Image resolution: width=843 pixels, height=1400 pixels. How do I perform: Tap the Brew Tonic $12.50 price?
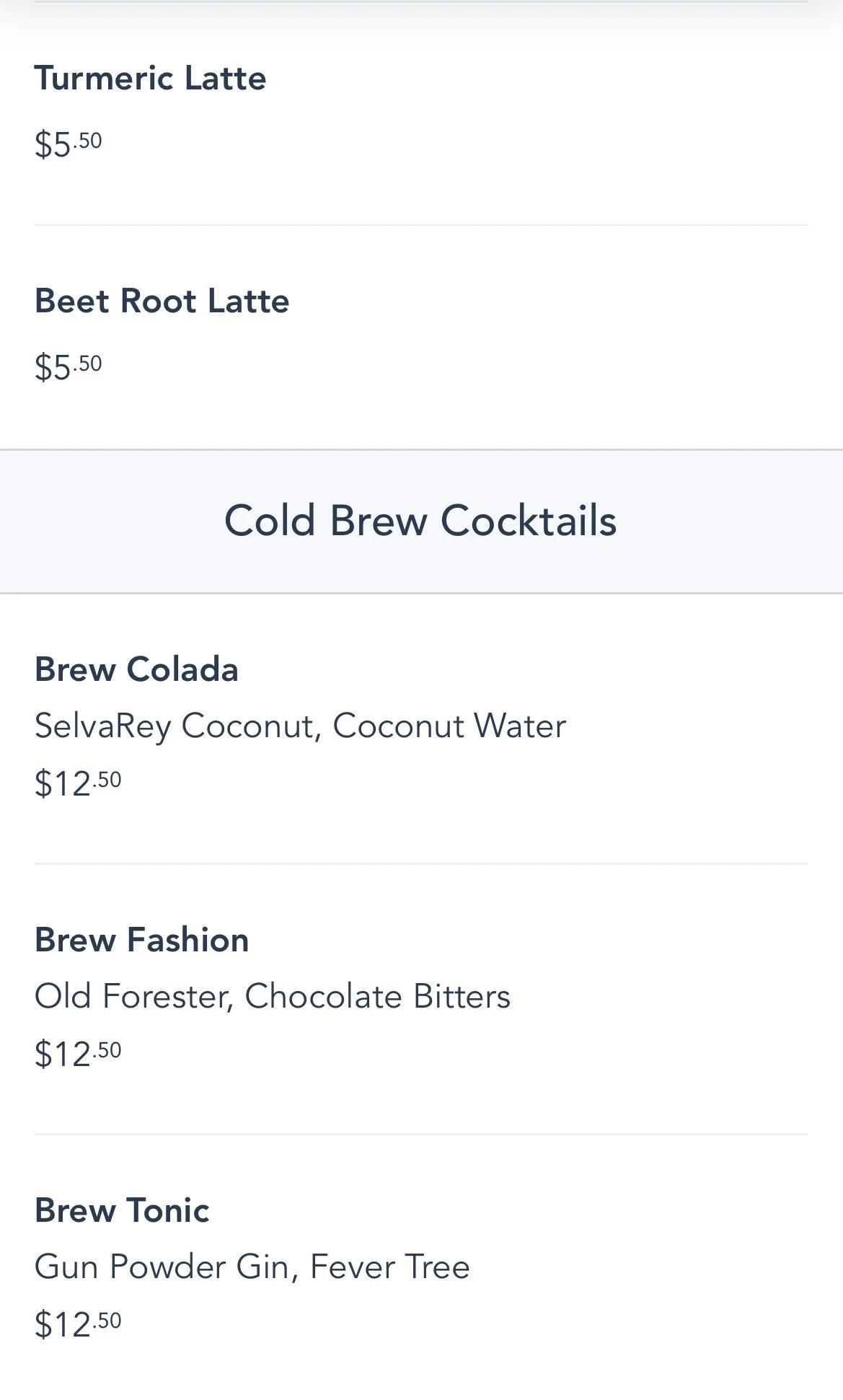[78, 1324]
